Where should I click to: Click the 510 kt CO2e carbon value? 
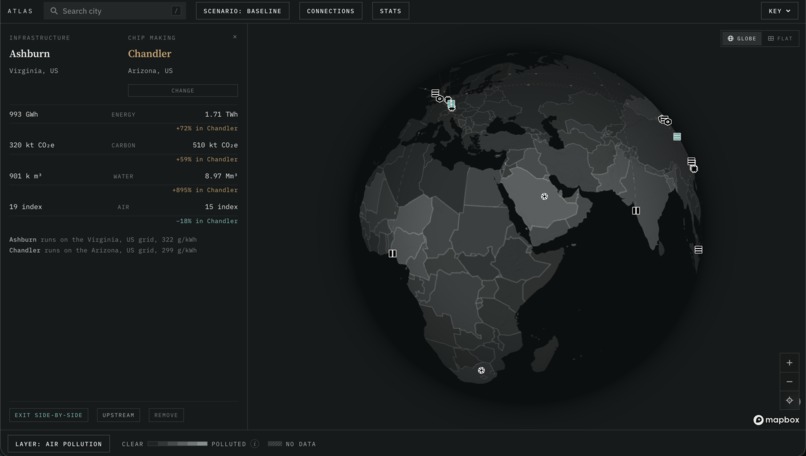215,145
